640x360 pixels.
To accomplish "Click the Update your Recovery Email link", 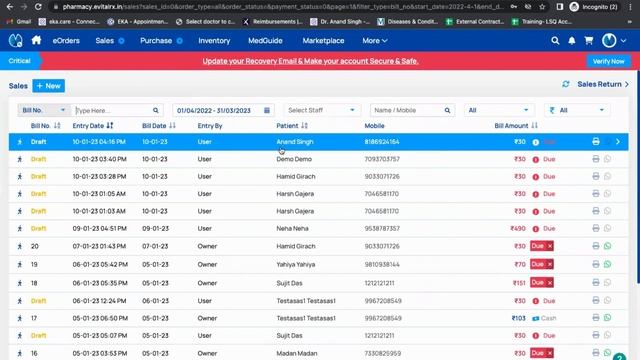I will (x=310, y=61).
